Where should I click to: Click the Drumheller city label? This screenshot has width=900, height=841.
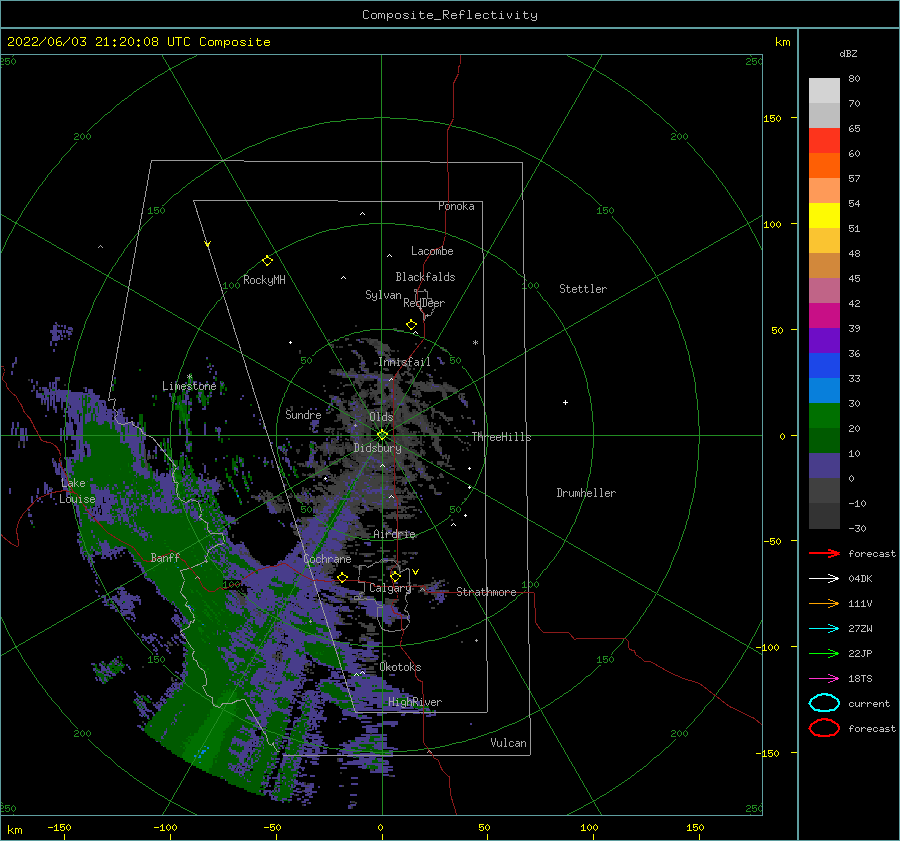point(586,493)
